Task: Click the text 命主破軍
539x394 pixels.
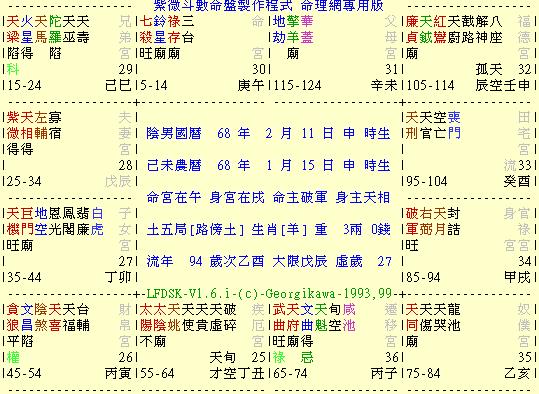Action: click(x=300, y=197)
